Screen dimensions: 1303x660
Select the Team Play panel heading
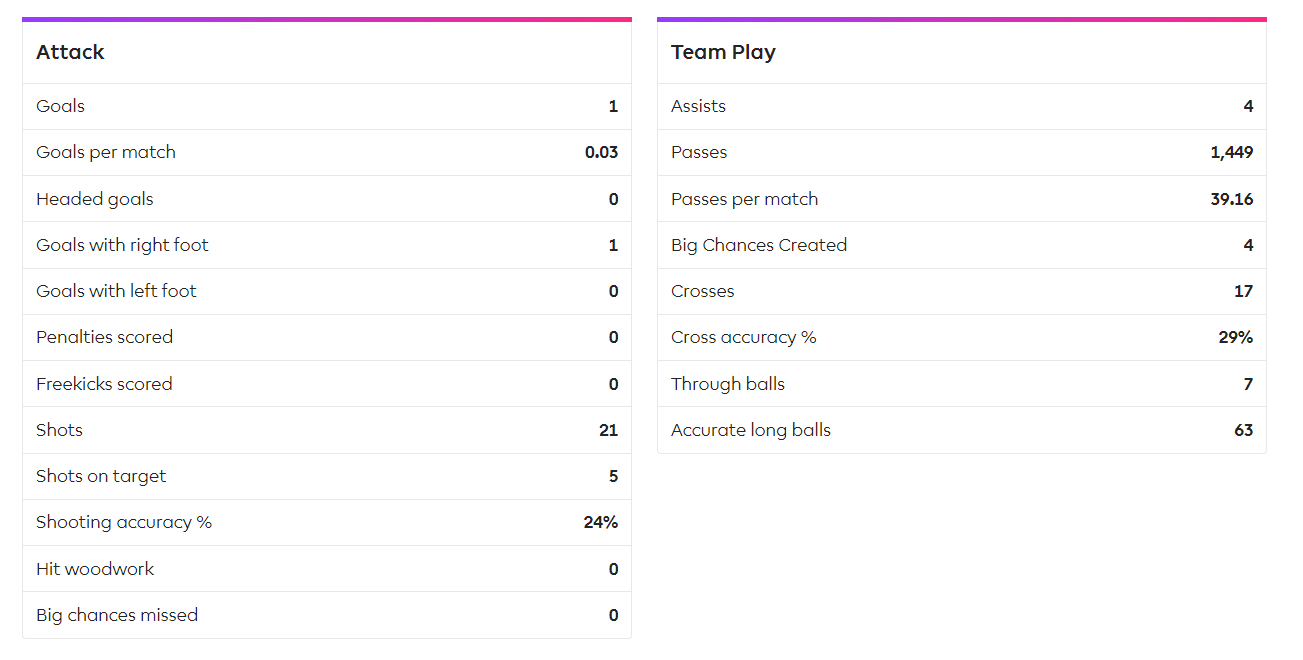tap(723, 53)
